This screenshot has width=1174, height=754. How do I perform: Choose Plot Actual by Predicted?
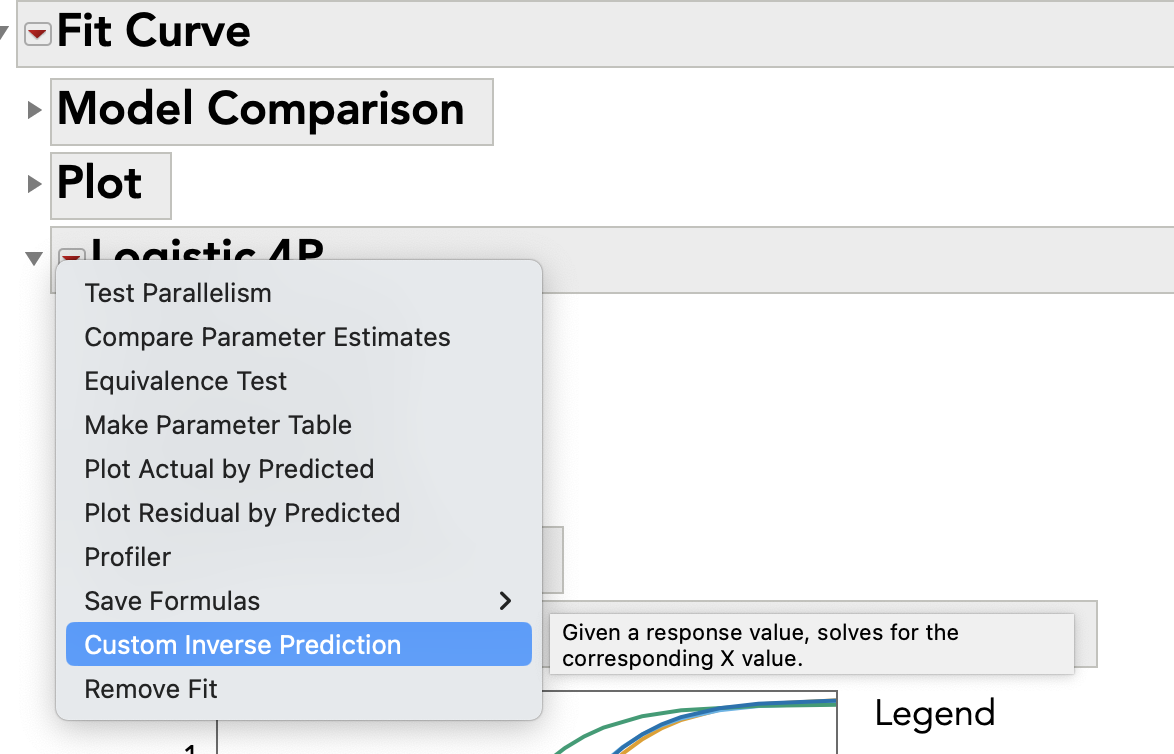(x=229, y=469)
